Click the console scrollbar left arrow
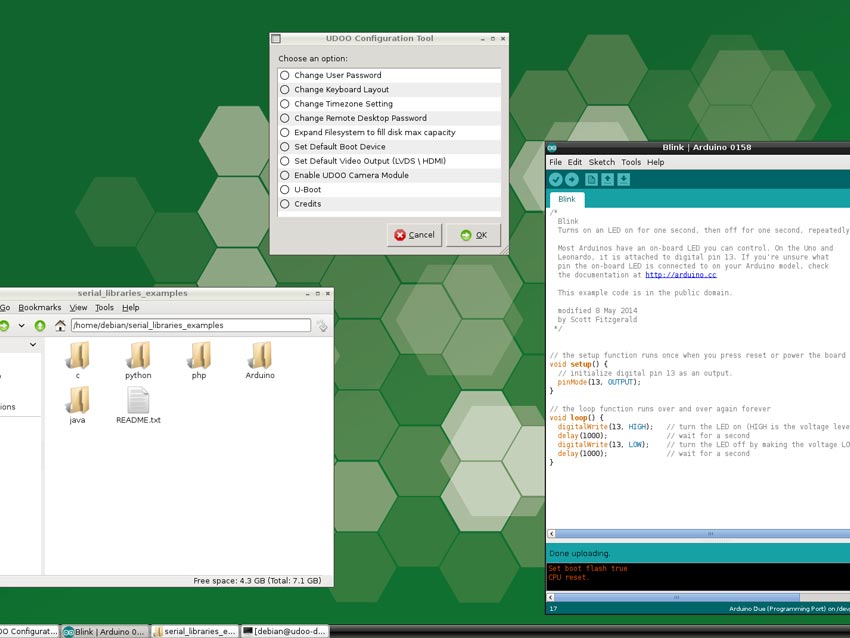850x638 pixels. pyautogui.click(x=551, y=597)
